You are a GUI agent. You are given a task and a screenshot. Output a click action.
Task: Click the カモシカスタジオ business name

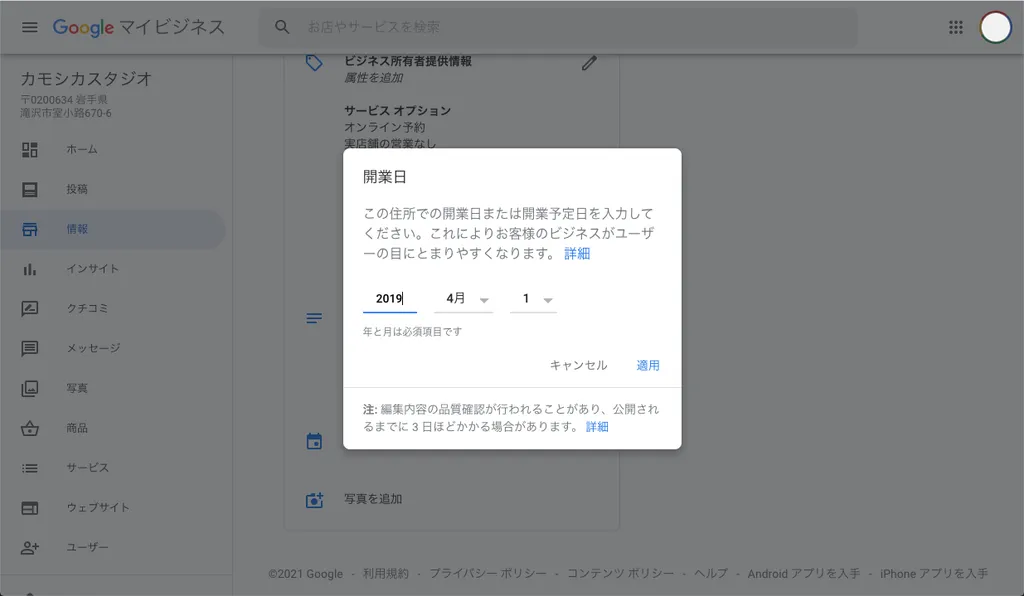pos(86,79)
